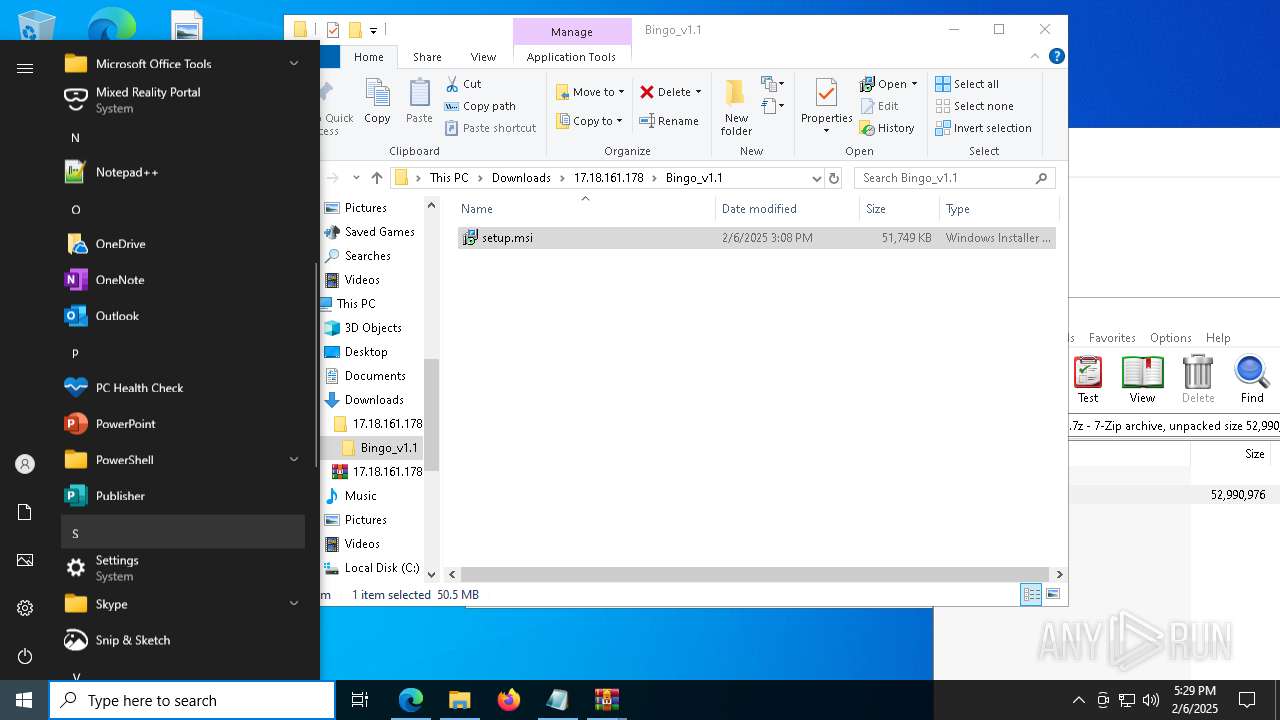Open Microsoft Edge from taskbar
Screen dimensions: 1280x720
[x=411, y=700]
